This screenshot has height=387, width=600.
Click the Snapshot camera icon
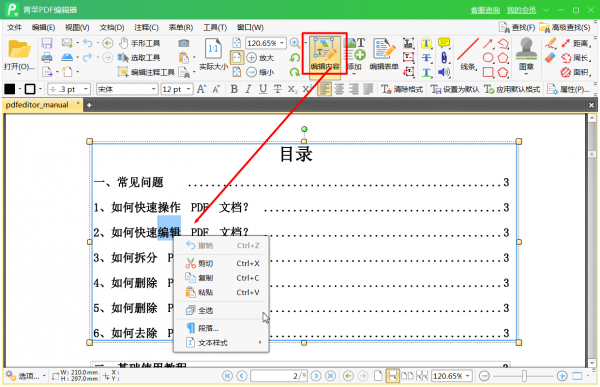(184, 43)
